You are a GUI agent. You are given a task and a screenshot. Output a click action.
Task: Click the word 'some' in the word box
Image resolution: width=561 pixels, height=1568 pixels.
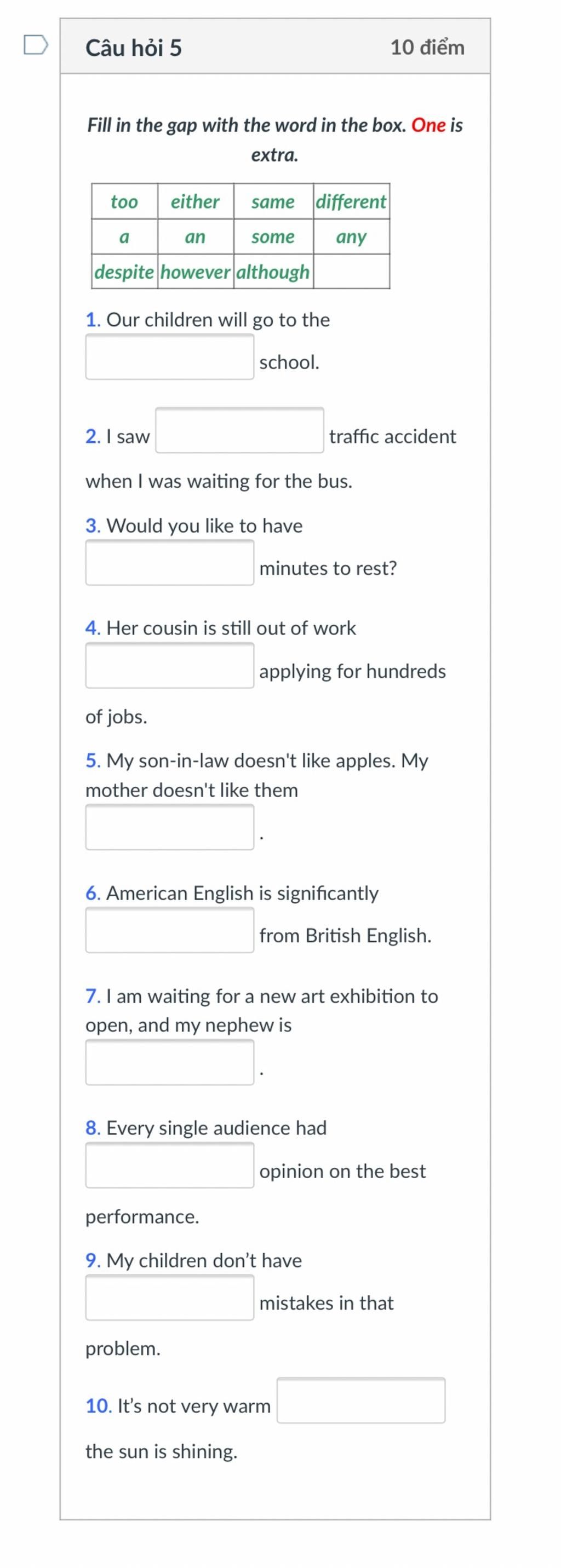(273, 237)
